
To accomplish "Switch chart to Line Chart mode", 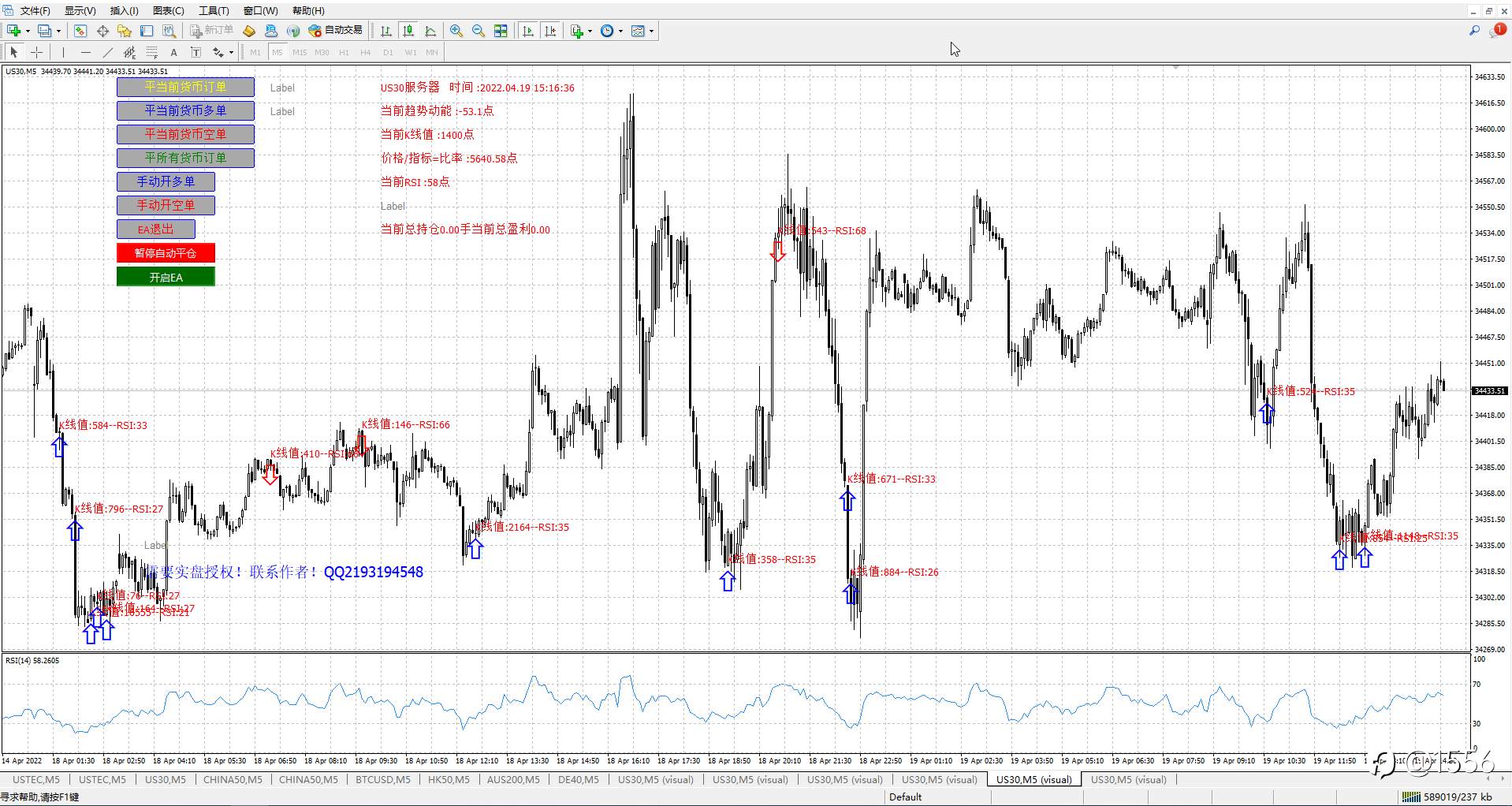I will [430, 31].
